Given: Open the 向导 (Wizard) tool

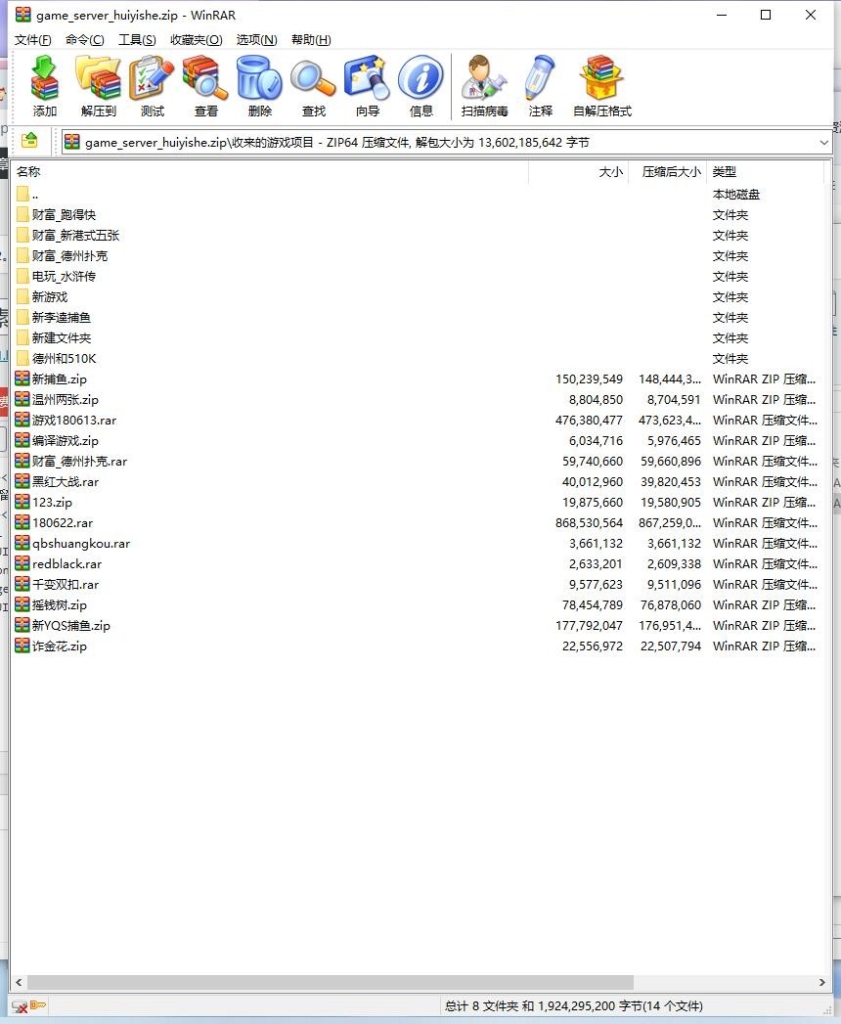Looking at the screenshot, I should click(367, 86).
